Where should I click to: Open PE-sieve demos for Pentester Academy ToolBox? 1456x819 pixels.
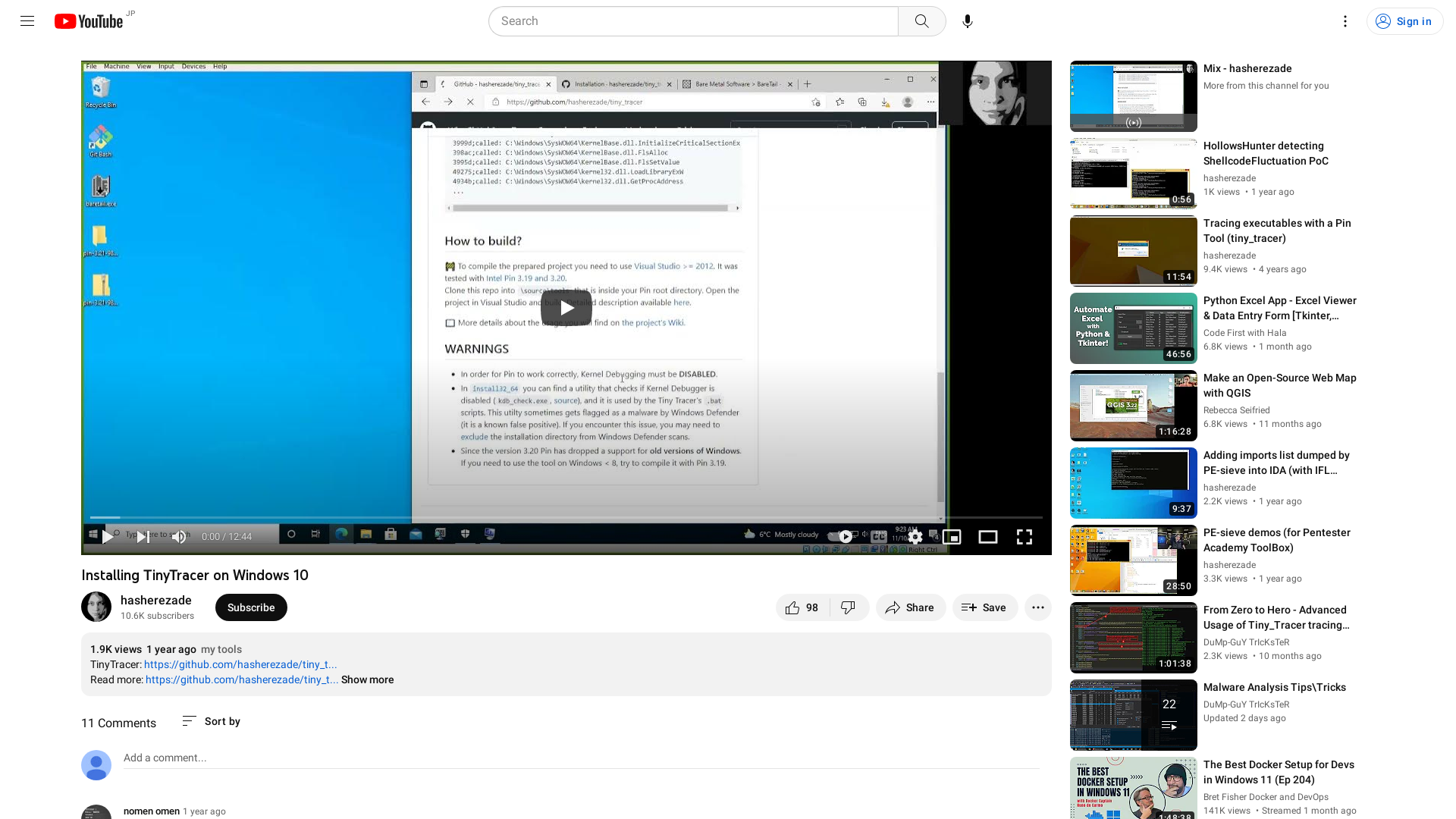(x=1277, y=540)
